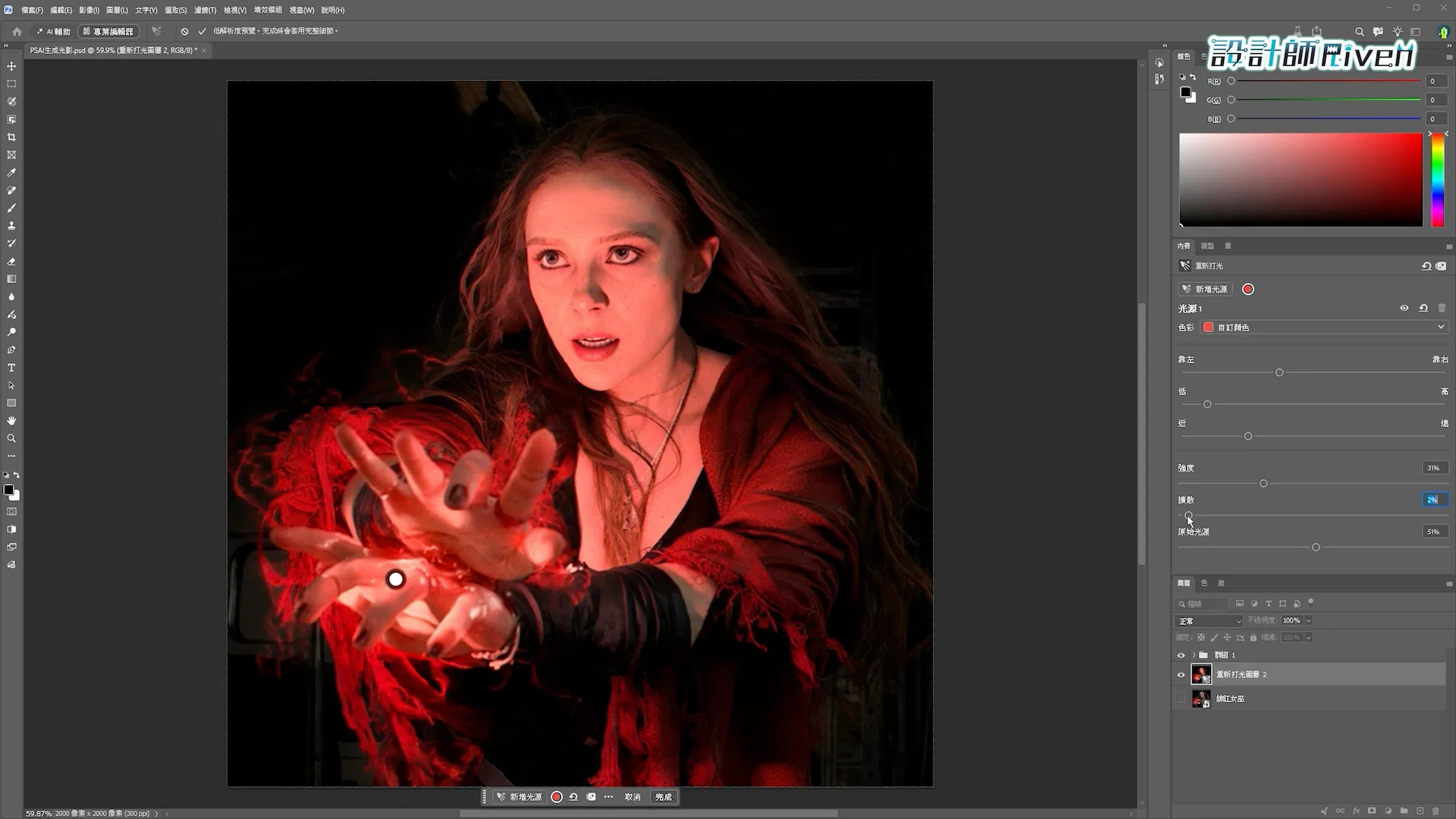The width and height of the screenshot is (1456, 819).
Task: Select the Clone Stamp tool
Action: pyautogui.click(x=11, y=226)
